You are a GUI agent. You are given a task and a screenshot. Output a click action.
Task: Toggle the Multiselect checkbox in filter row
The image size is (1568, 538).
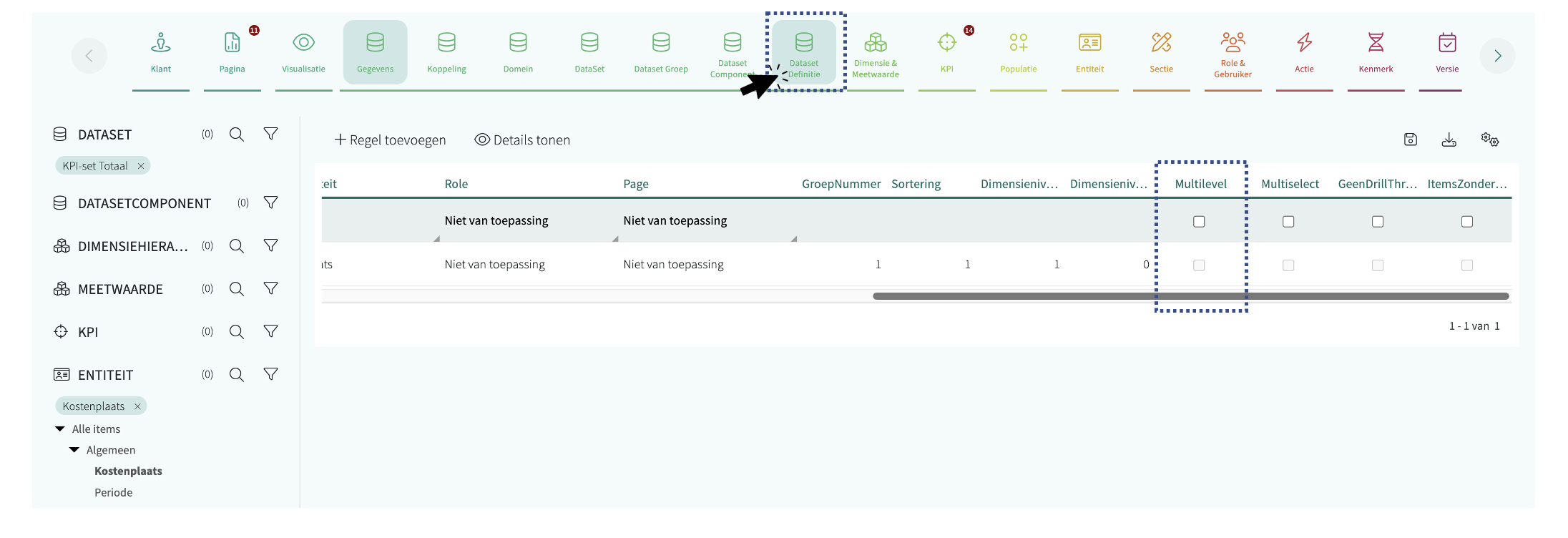(x=1288, y=222)
